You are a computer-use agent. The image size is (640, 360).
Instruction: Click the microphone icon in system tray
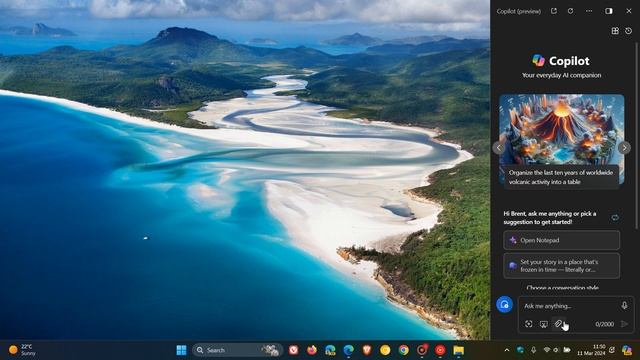pos(533,350)
